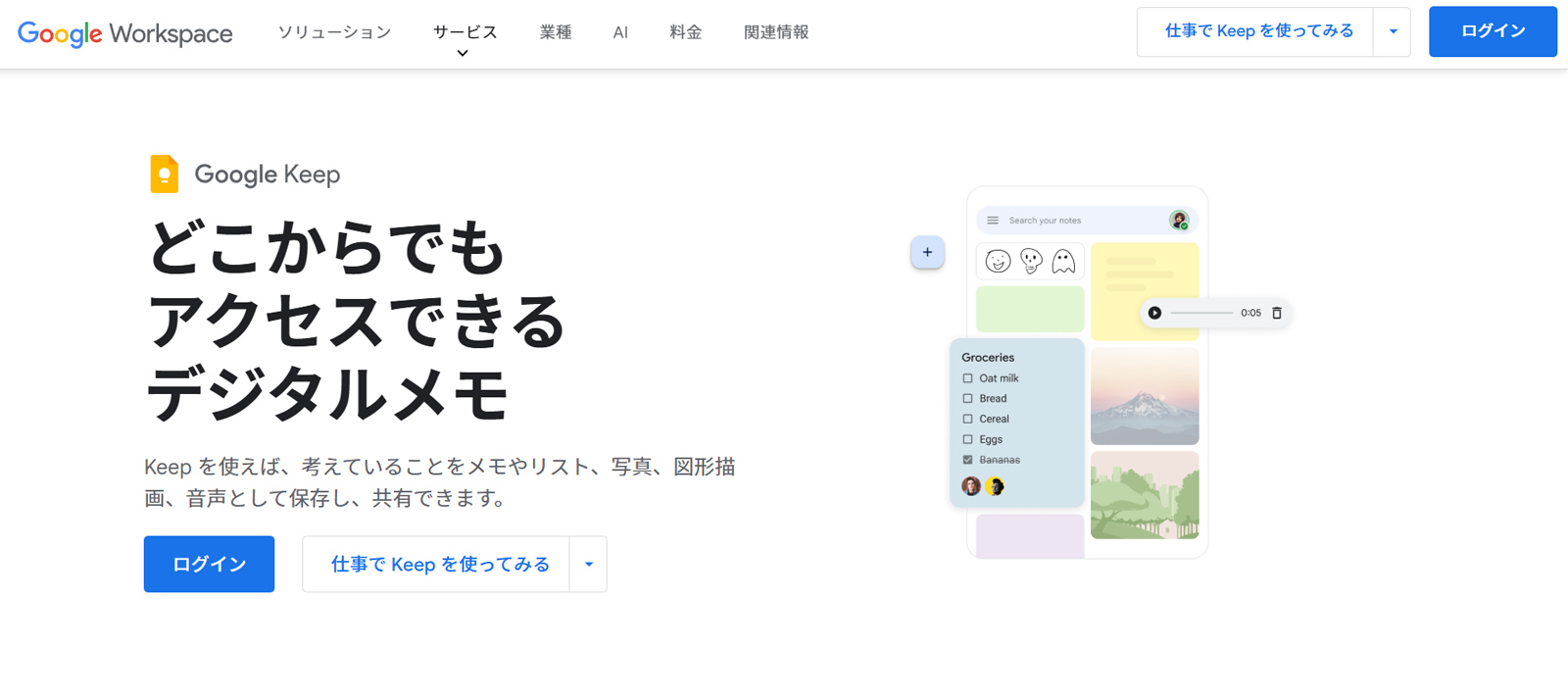Check the Cereal checkbox
Image resolution: width=1568 pixels, height=698 pixels.
pyautogui.click(x=967, y=419)
